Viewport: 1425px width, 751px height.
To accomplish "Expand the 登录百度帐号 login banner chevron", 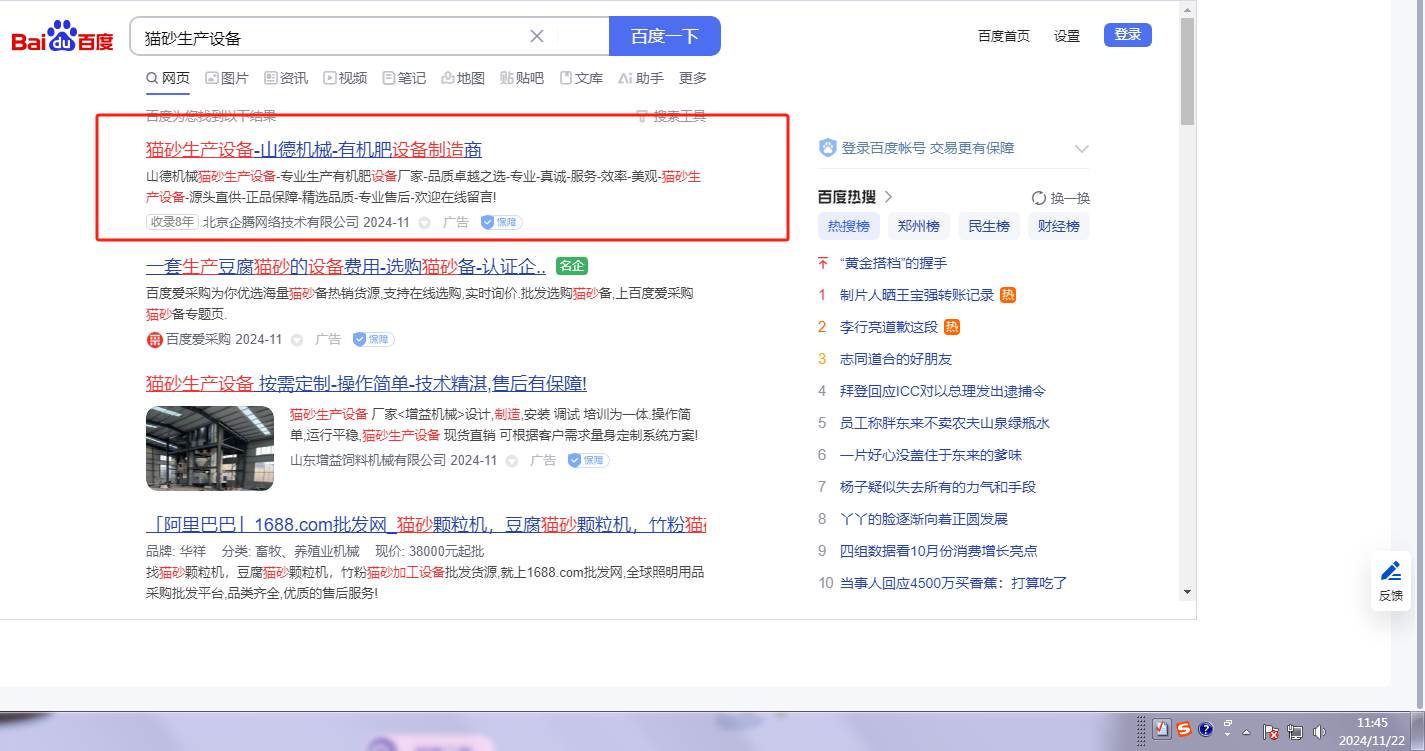I will (1081, 149).
